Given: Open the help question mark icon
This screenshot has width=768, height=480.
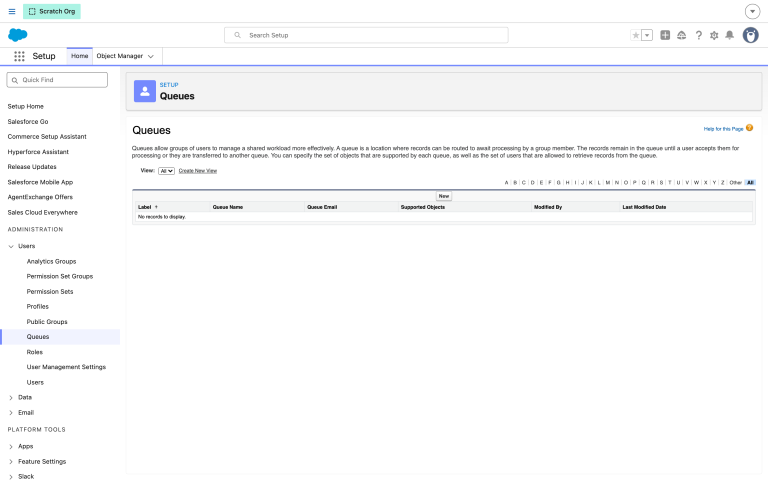Looking at the screenshot, I should coord(698,35).
